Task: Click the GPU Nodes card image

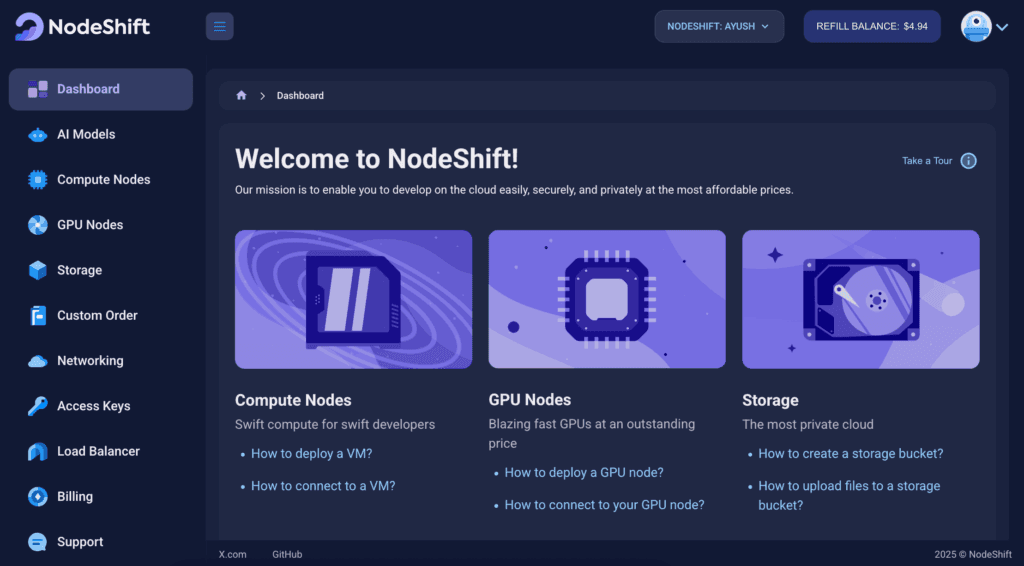Action: (x=607, y=299)
